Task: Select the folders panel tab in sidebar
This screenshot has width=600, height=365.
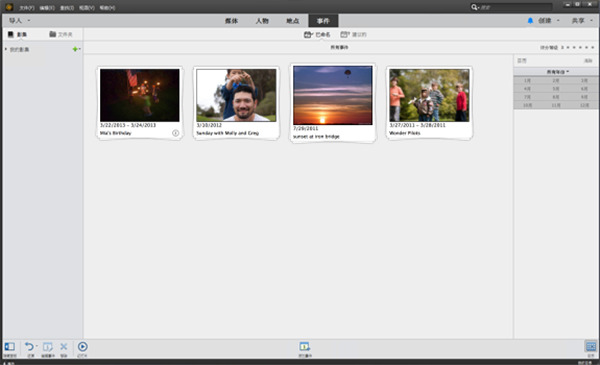Action: [61, 34]
